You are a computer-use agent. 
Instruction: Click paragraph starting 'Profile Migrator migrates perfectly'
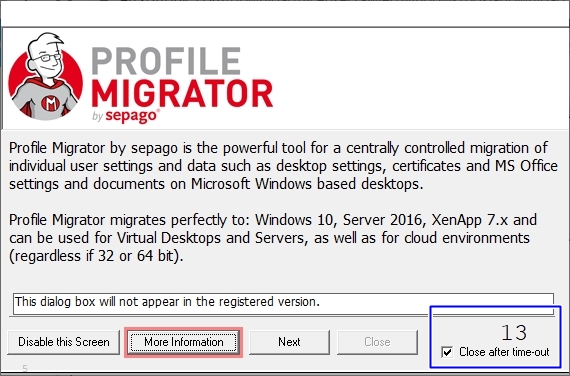(x=273, y=238)
